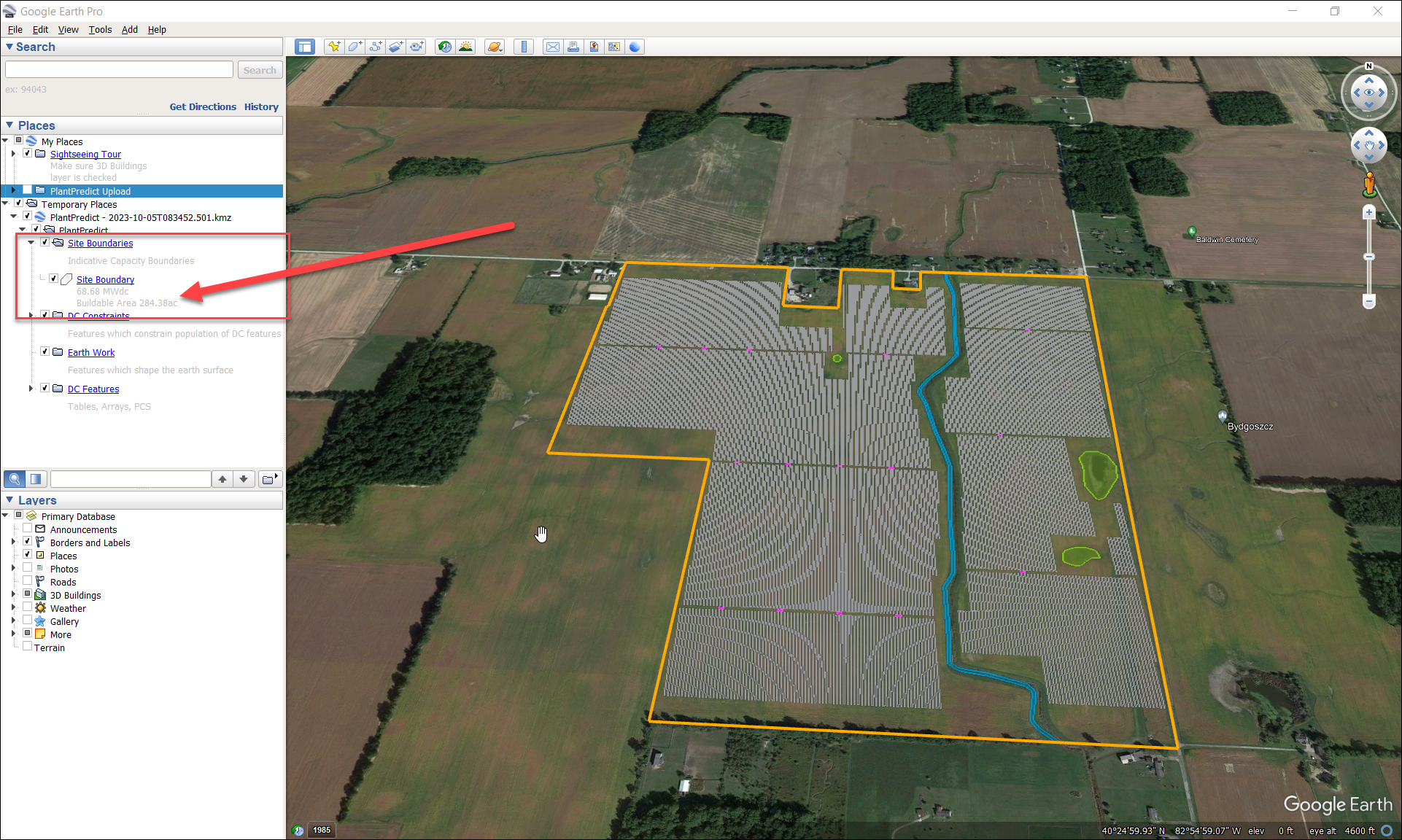Screen dimensions: 1402x840
Task: Click the Site Boundary link
Action: [105, 279]
